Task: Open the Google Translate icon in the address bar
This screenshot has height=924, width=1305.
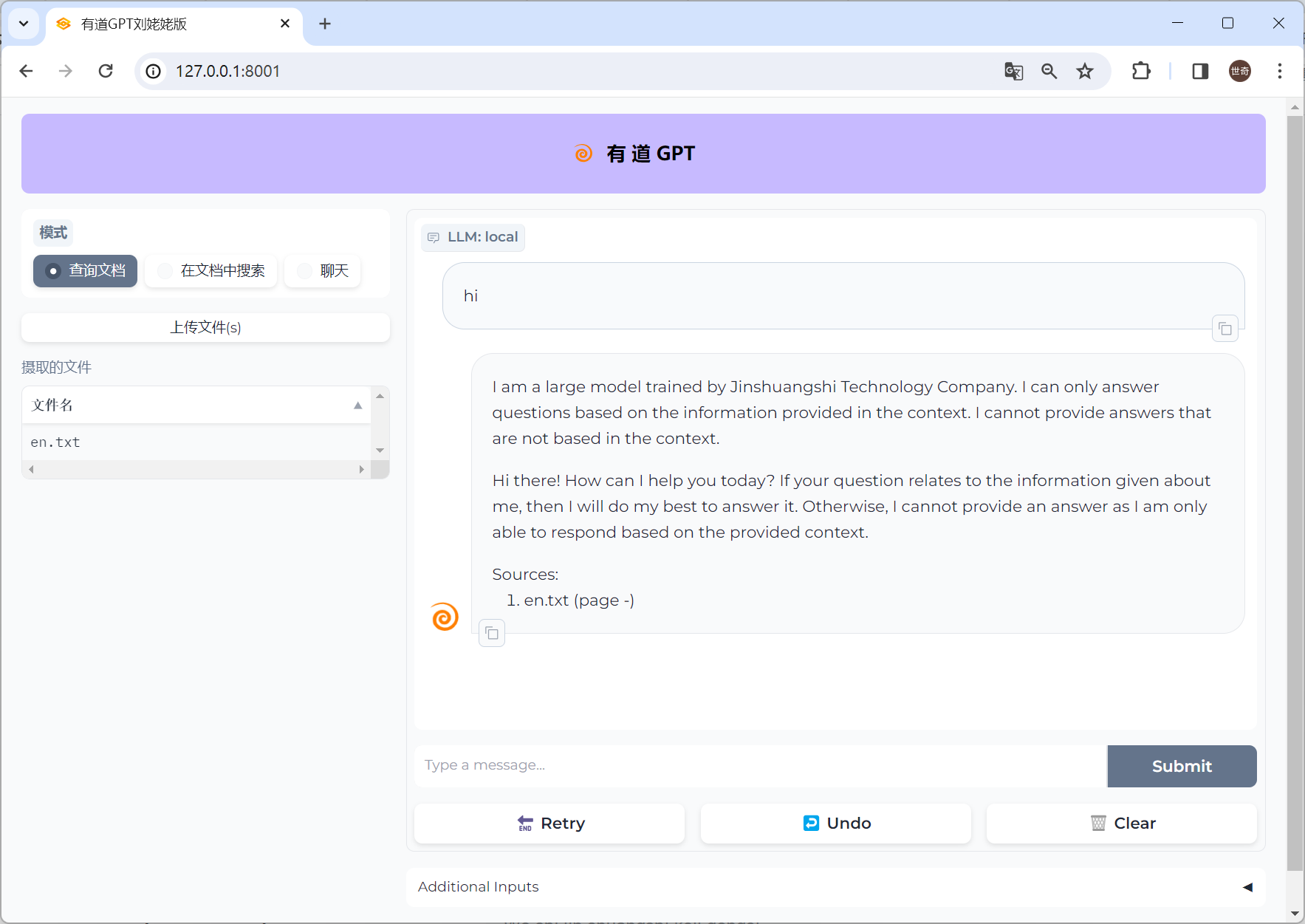Action: 1013,71
